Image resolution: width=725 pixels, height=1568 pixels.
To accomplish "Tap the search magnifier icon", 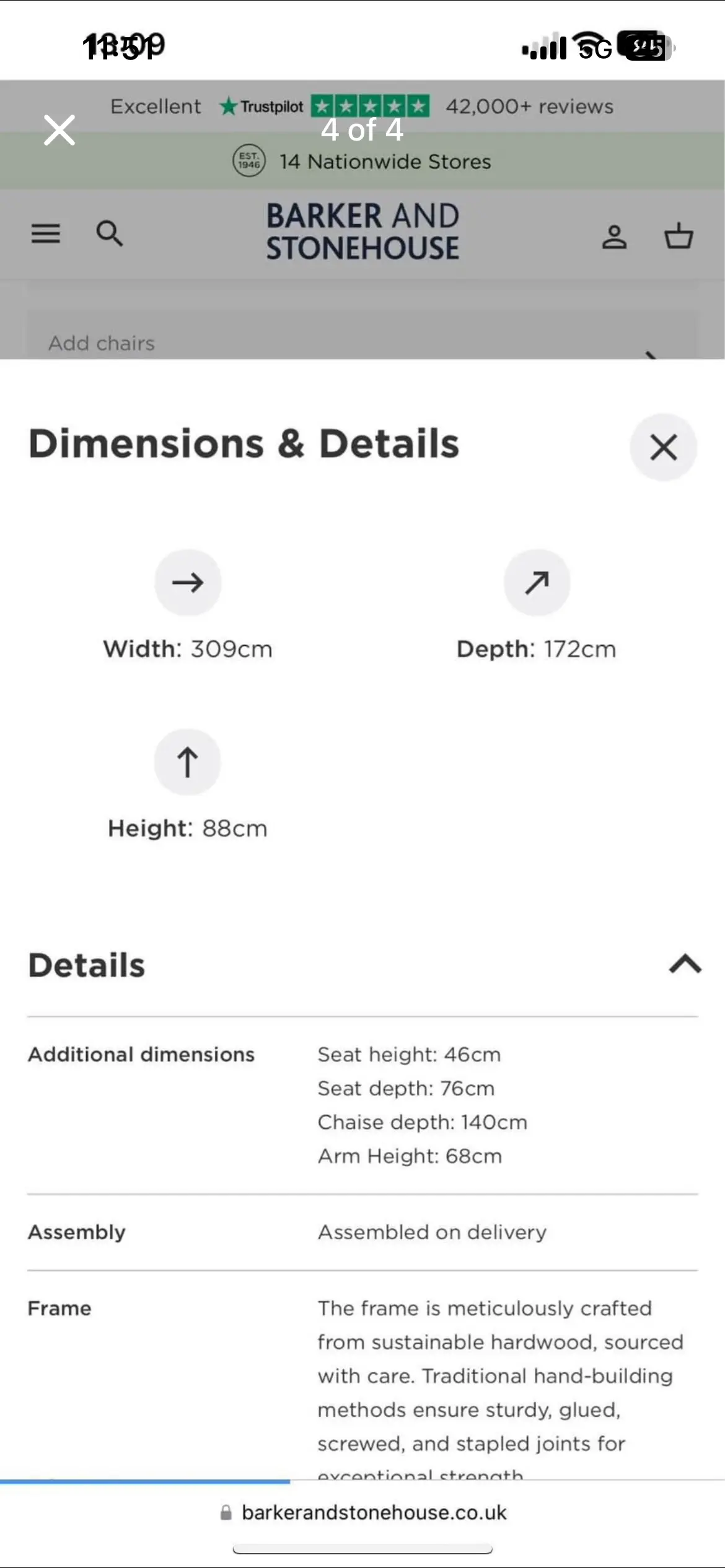I will pyautogui.click(x=110, y=233).
